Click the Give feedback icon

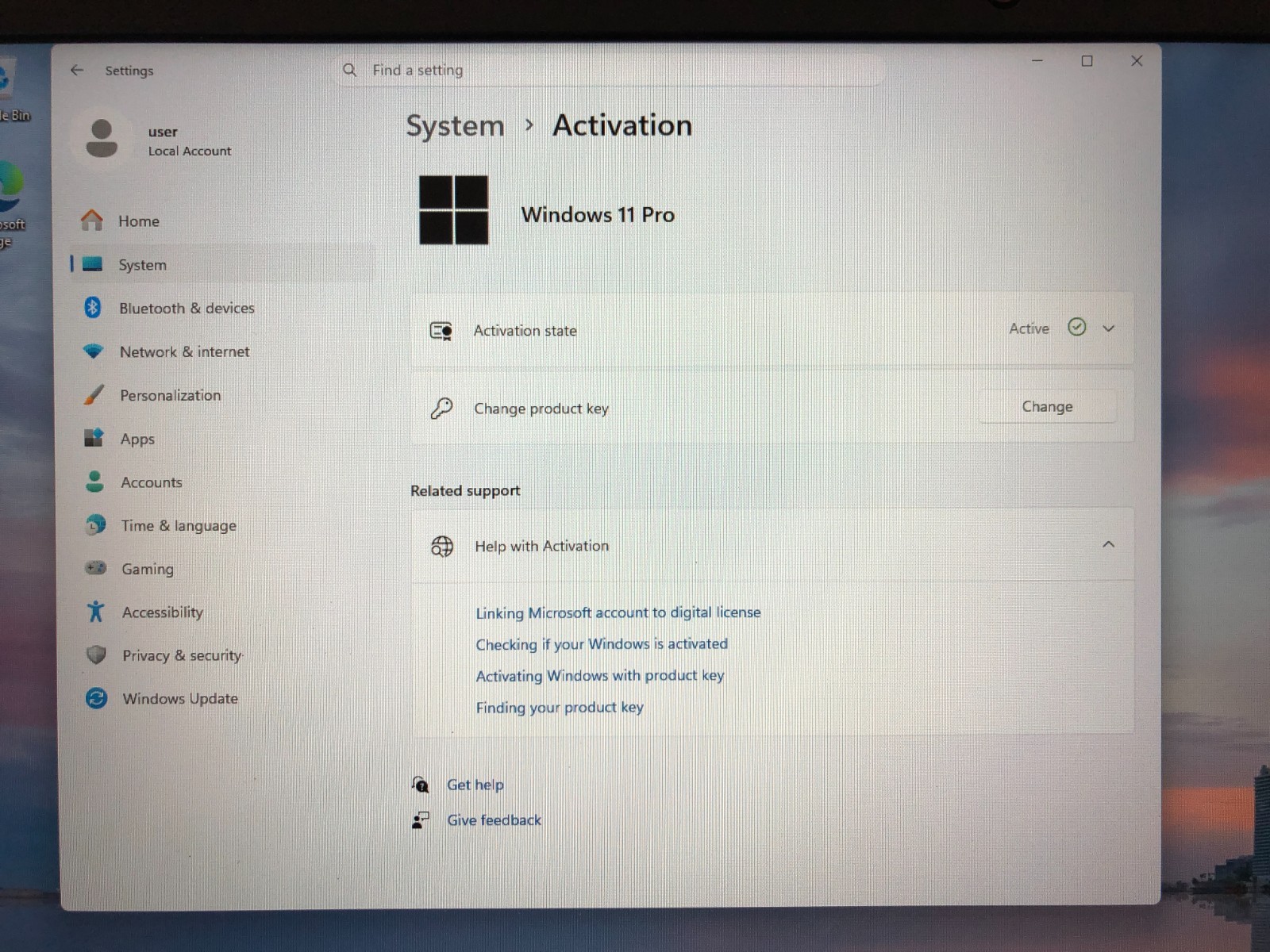pos(421,820)
